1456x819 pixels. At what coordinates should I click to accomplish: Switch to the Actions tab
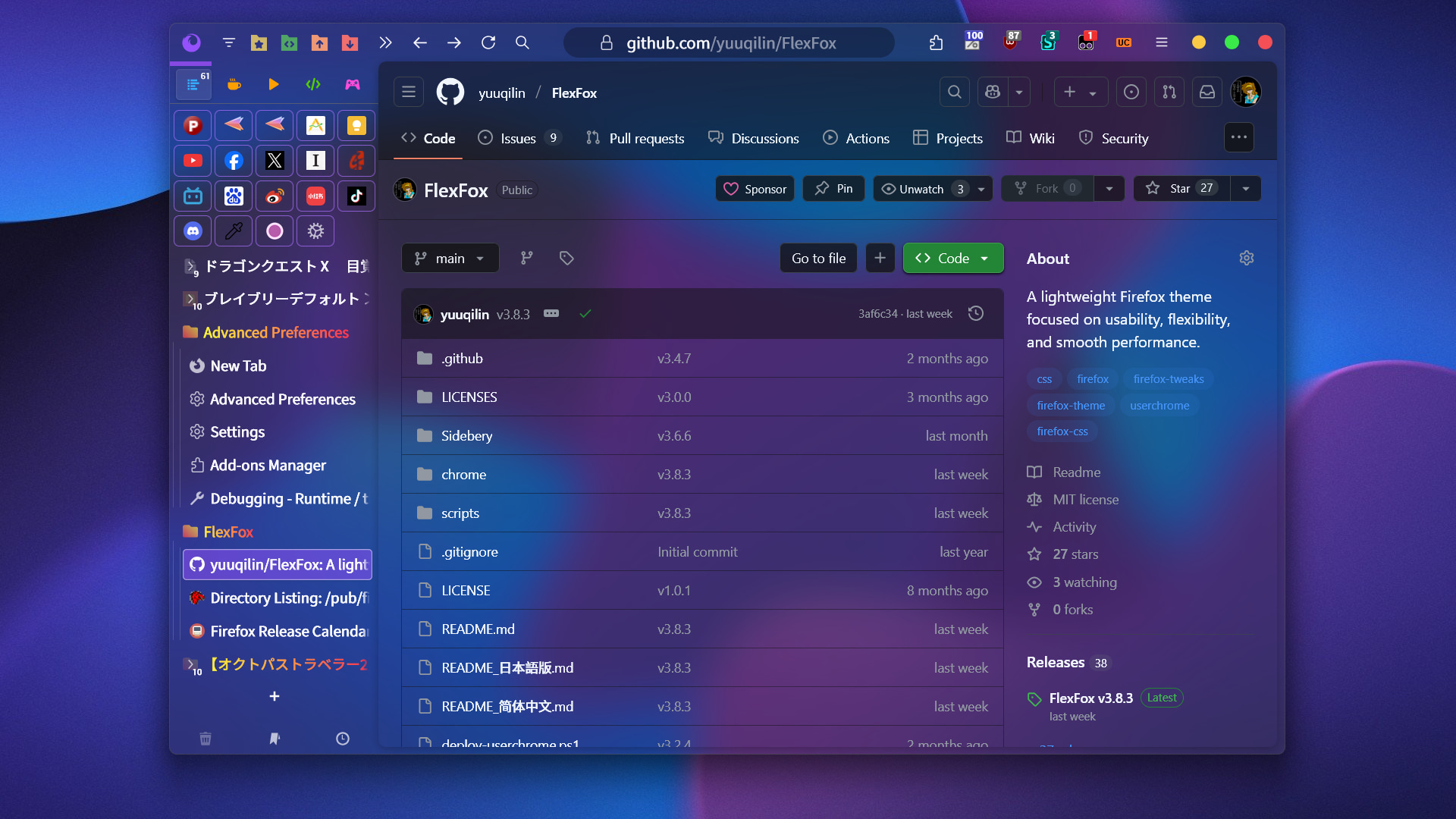click(x=856, y=138)
